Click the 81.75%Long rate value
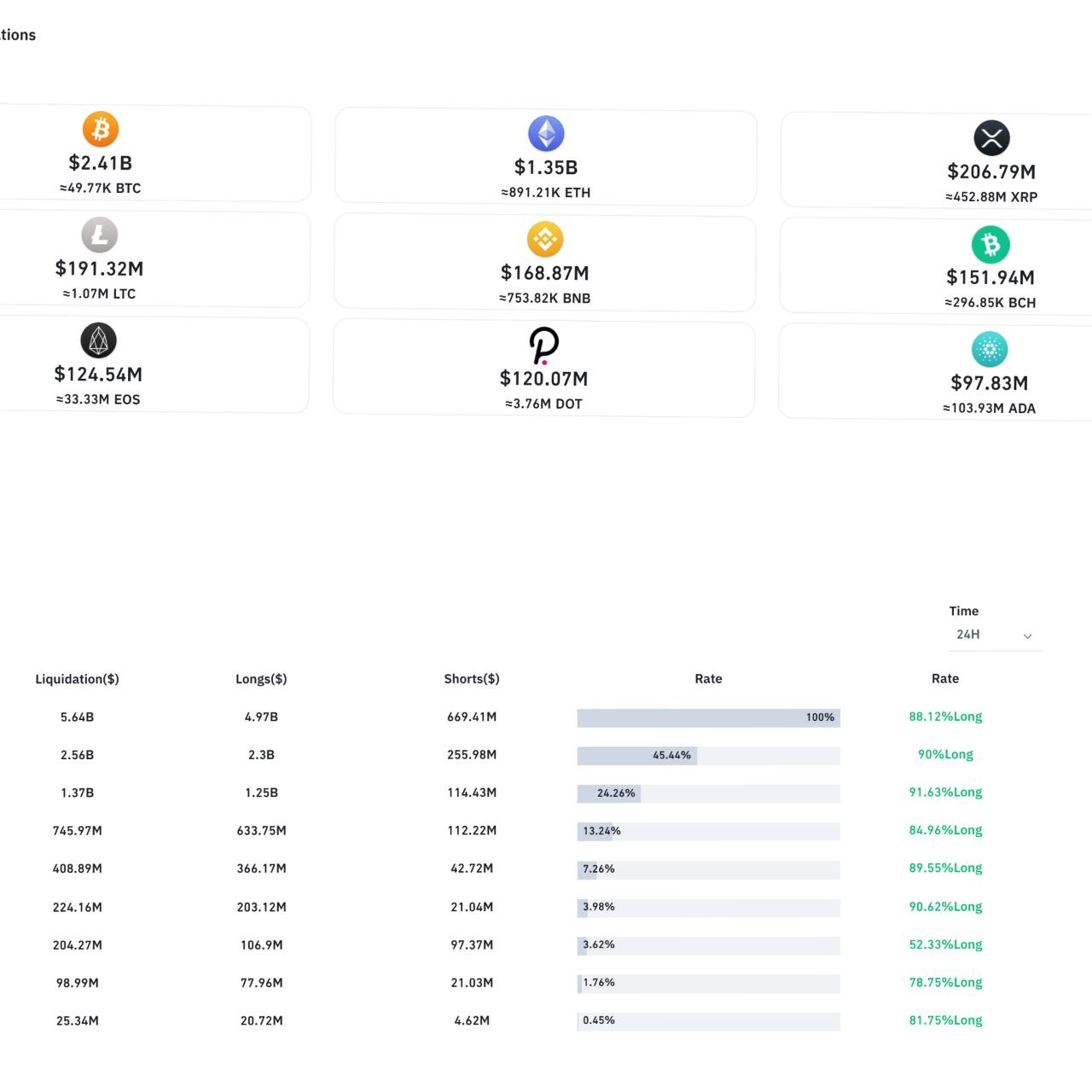1092x1092 pixels. point(945,1020)
